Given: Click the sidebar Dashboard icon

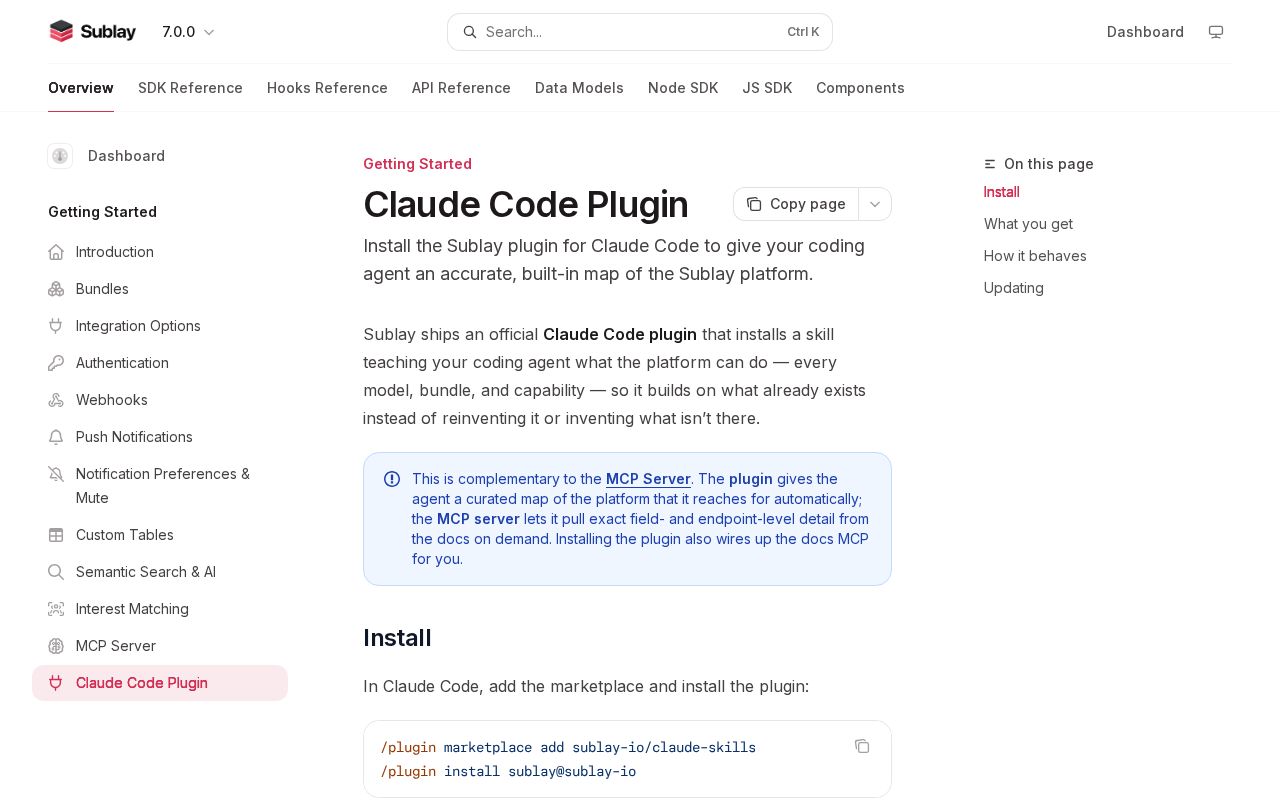Looking at the screenshot, I should click(60, 156).
